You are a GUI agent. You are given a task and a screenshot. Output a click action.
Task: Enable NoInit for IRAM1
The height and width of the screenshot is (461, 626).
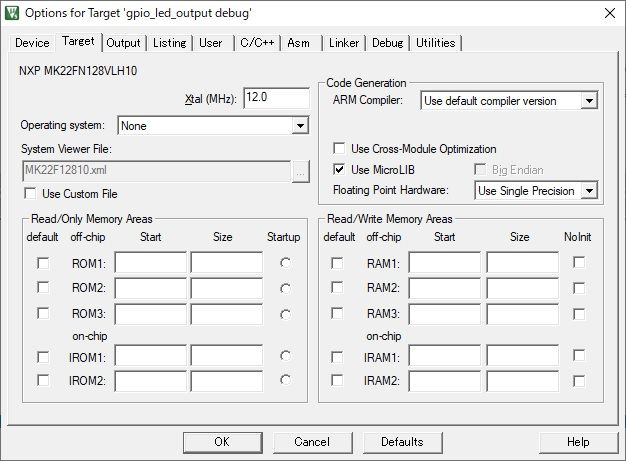click(579, 356)
